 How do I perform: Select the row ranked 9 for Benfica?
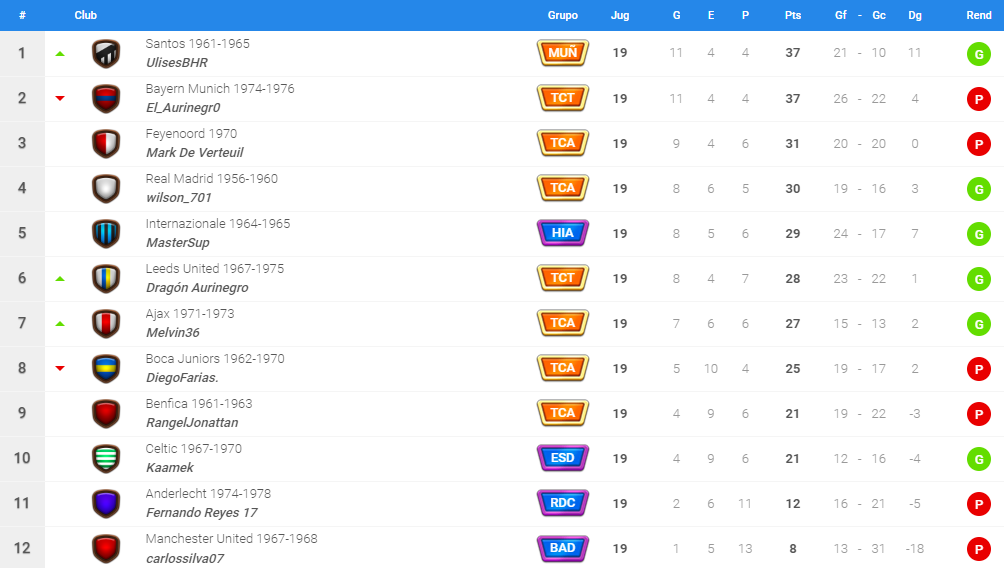pos(502,414)
